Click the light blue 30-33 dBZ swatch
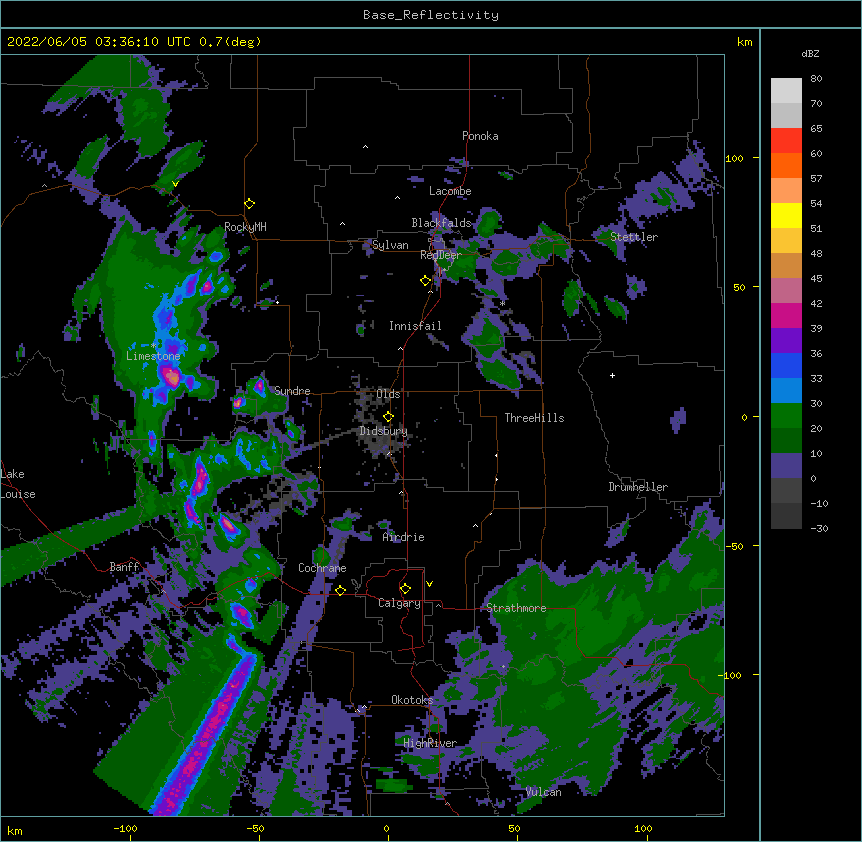The width and height of the screenshot is (862, 842). (x=786, y=391)
